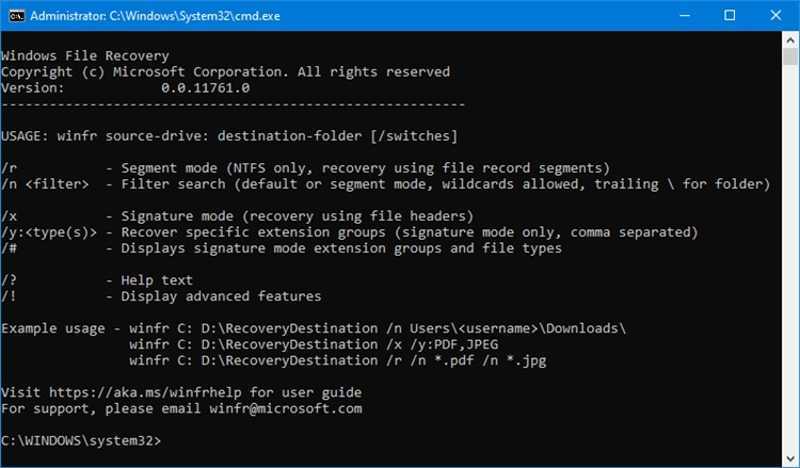Click the /? Help text line
The image size is (800, 468).
tap(97, 280)
